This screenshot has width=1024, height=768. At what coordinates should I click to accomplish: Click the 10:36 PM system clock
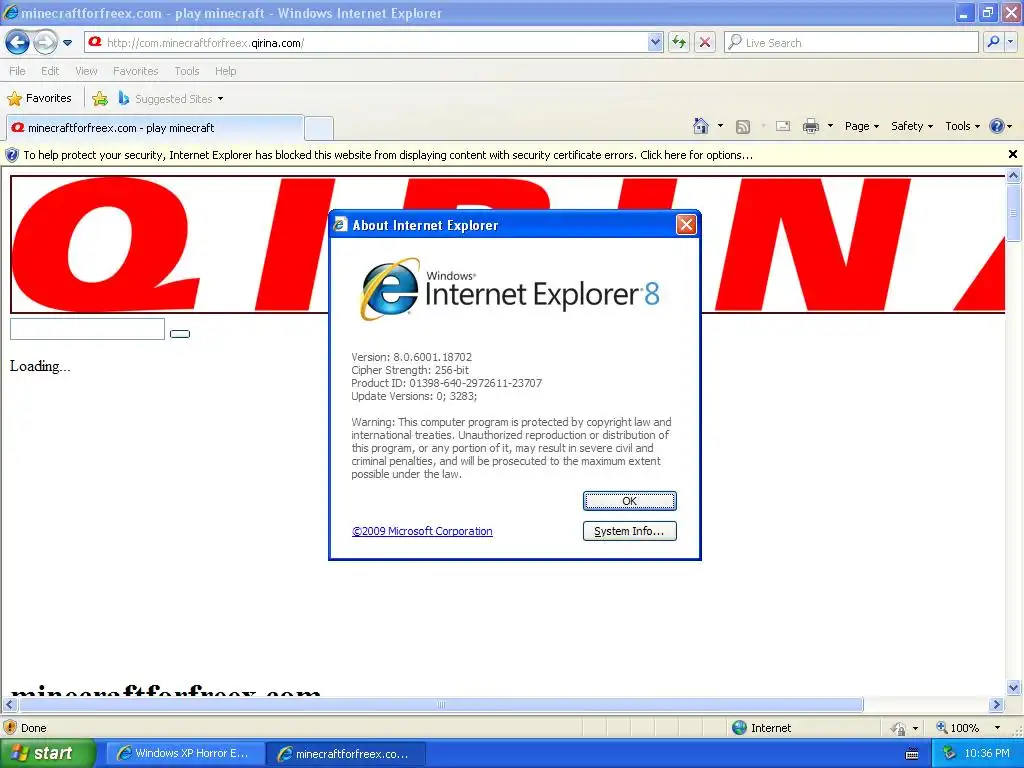pos(987,754)
